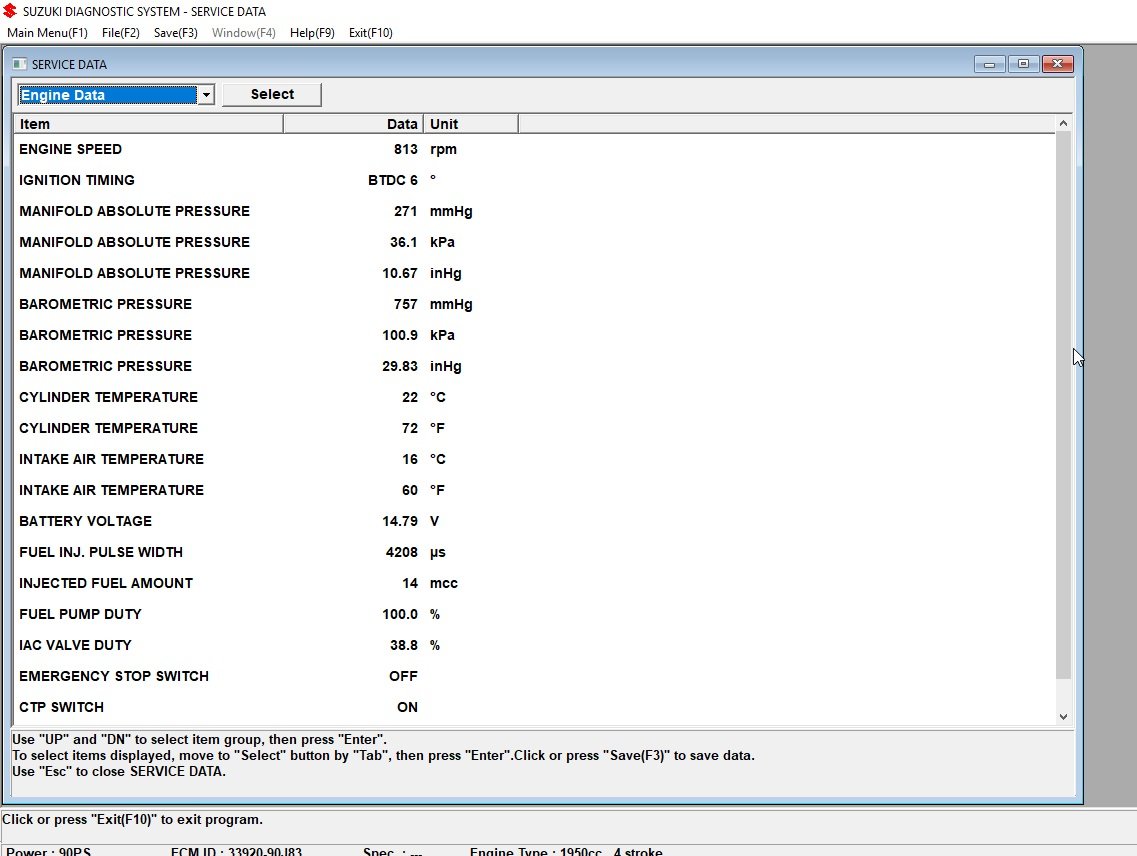Select MANIFOLD ABSOLUTE PRESSURE kPa row

(x=534, y=242)
